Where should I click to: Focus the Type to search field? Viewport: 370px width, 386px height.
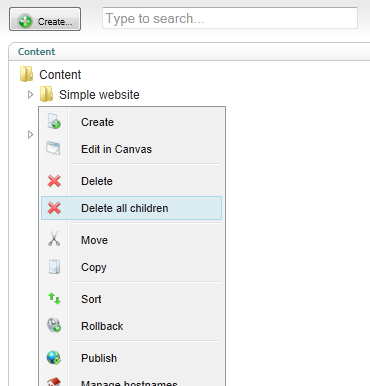(x=230, y=18)
